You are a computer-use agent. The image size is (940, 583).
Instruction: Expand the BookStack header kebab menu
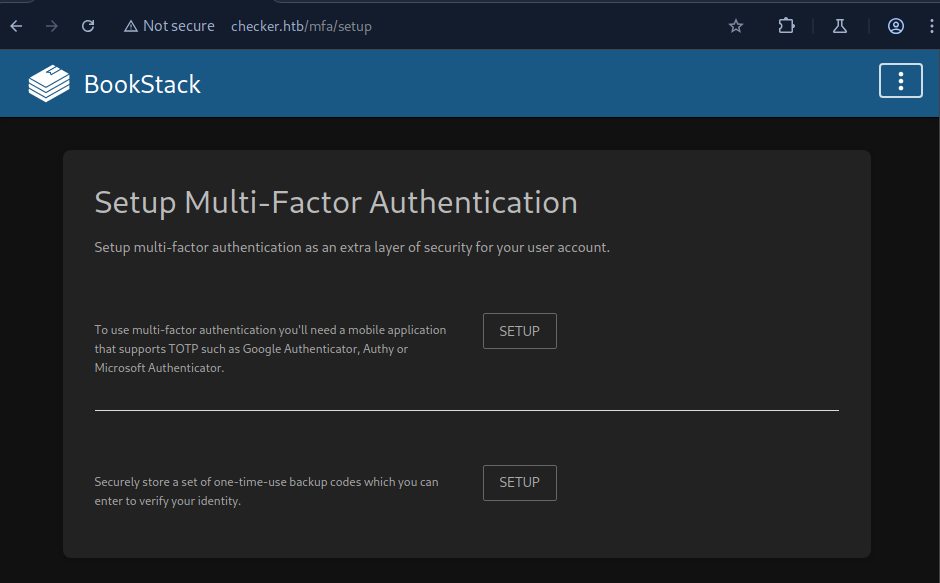point(900,81)
